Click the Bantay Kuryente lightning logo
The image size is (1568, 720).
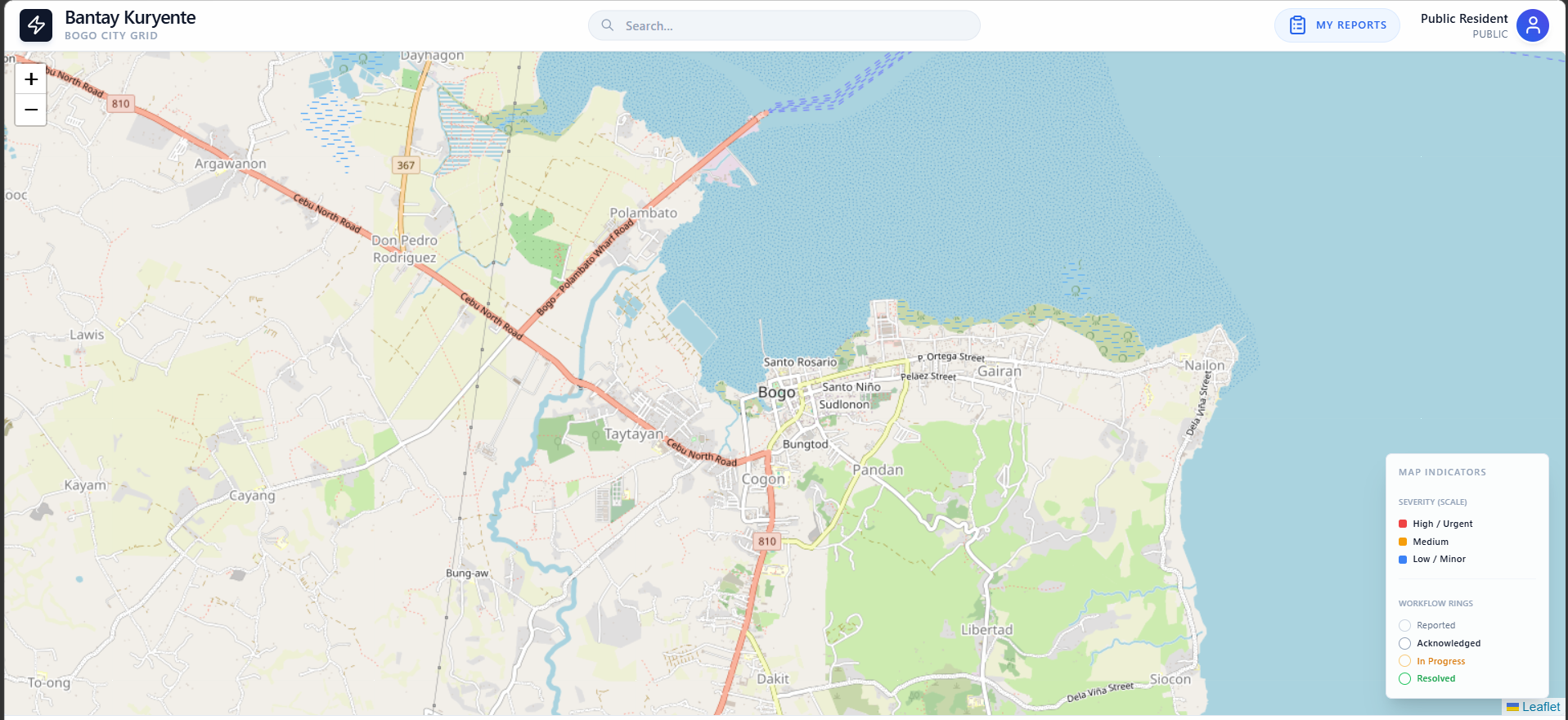(36, 25)
